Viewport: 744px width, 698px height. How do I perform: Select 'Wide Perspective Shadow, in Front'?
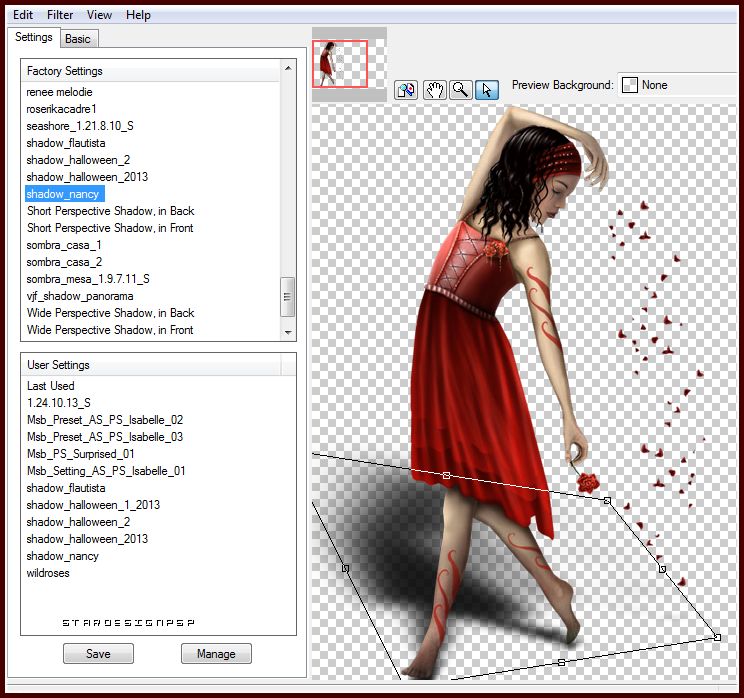tap(110, 330)
